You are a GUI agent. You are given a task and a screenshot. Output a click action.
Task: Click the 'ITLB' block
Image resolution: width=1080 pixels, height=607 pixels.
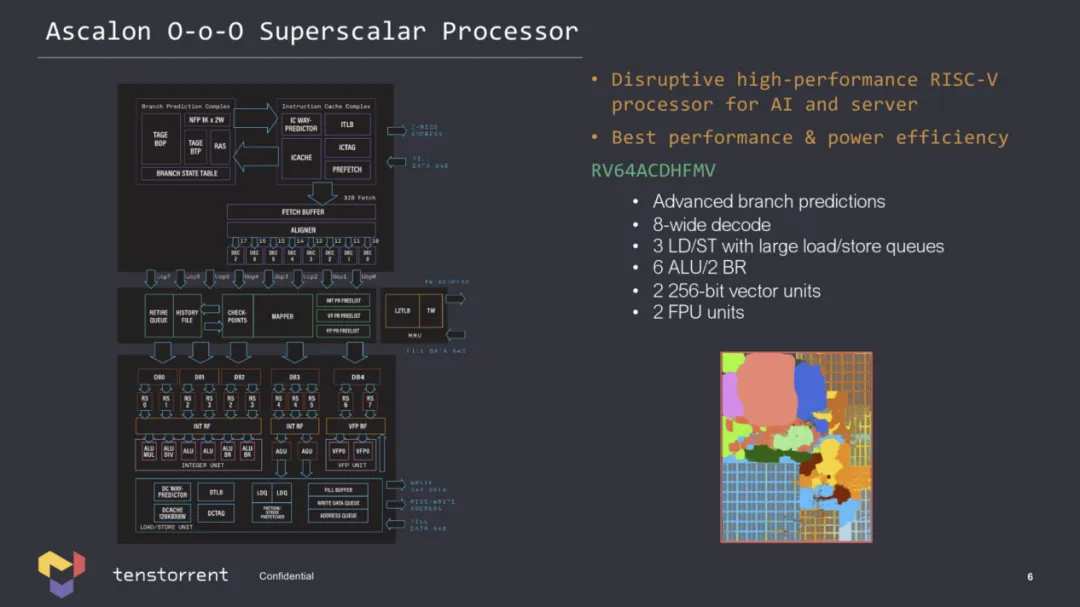tap(346, 125)
